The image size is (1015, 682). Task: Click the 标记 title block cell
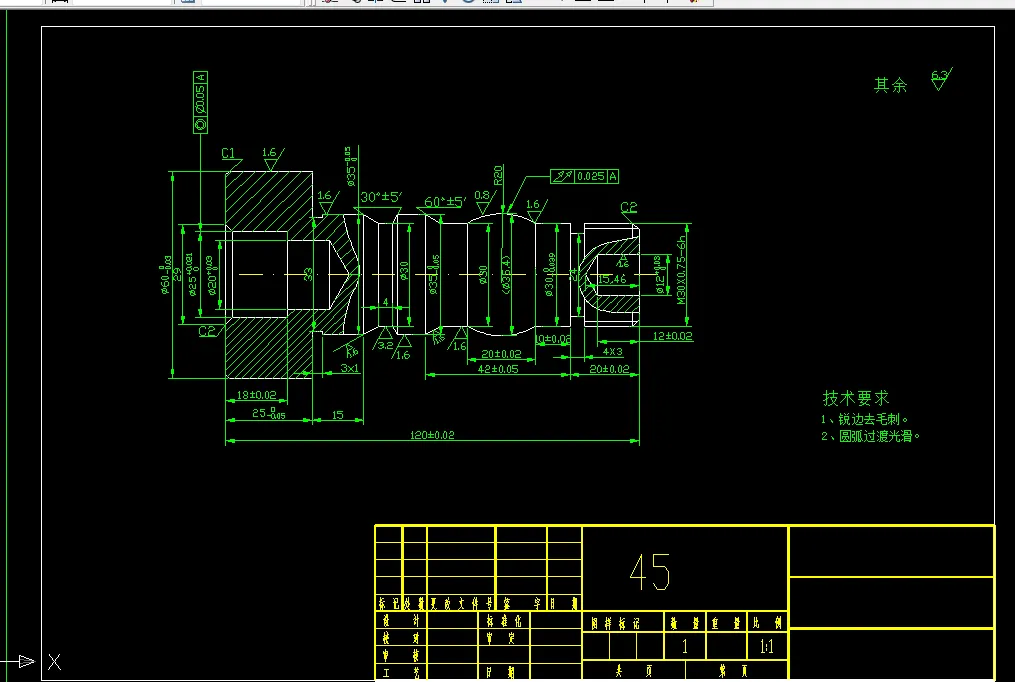(x=389, y=604)
